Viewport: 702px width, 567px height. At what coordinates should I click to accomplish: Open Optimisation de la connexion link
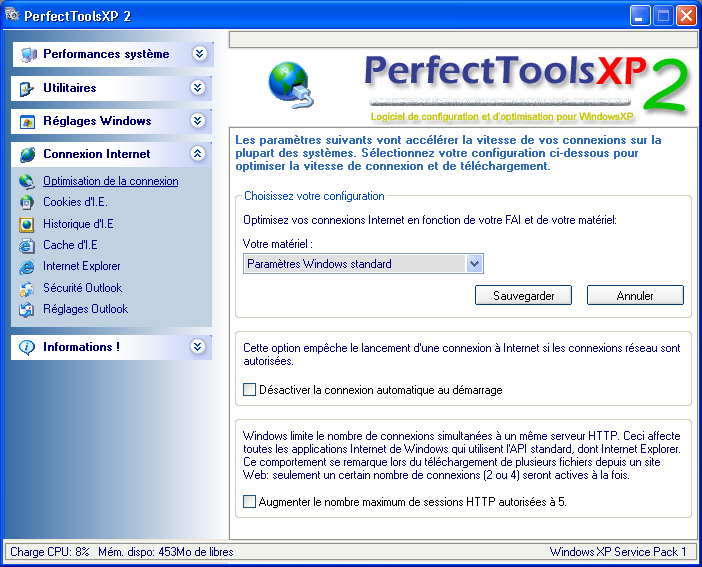coord(111,181)
